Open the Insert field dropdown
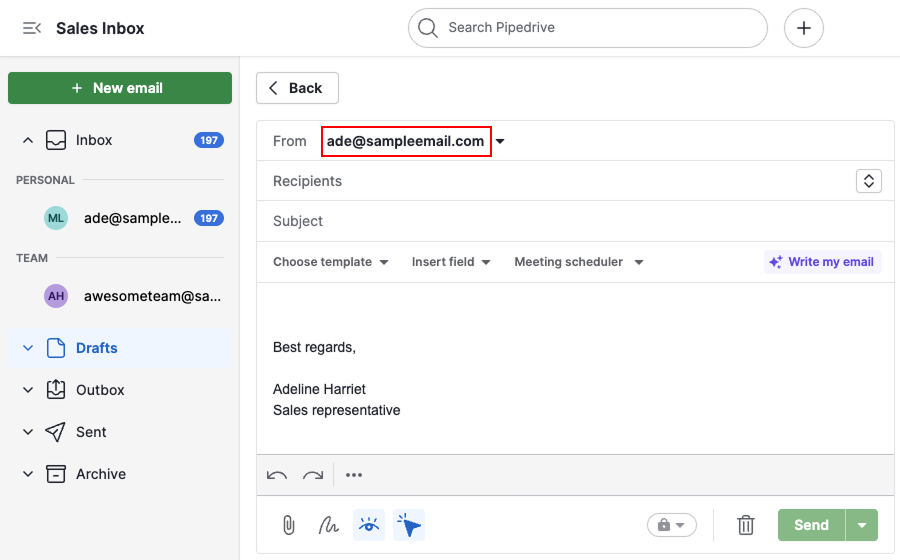 tap(451, 262)
